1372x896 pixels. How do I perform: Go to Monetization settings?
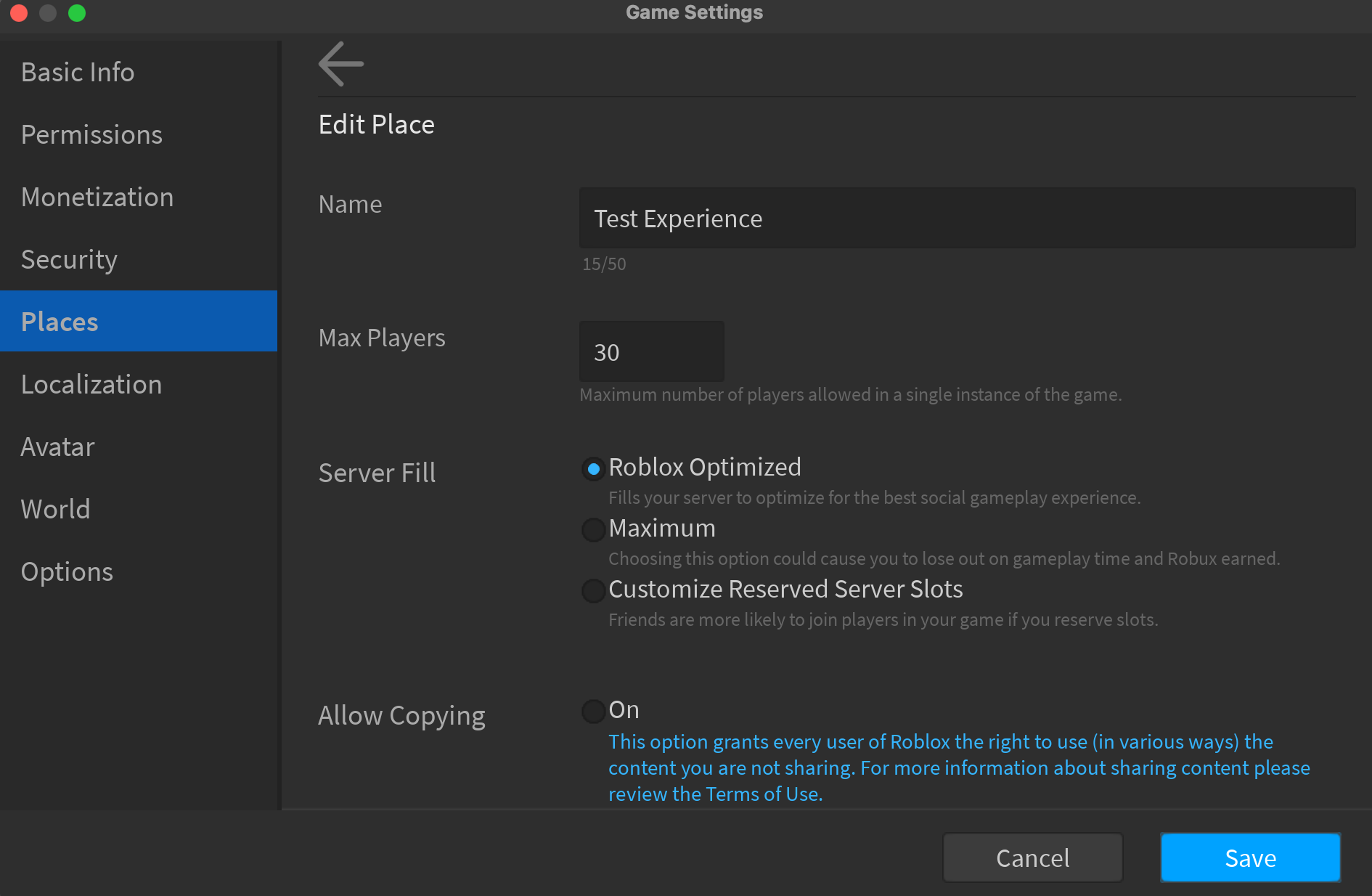97,197
